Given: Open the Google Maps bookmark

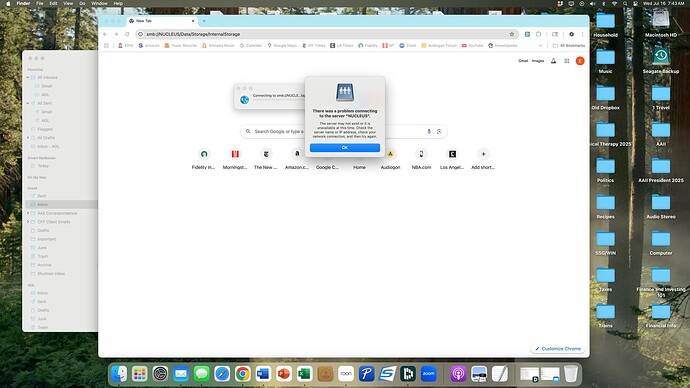Looking at the screenshot, I should pyautogui.click(x=282, y=45).
